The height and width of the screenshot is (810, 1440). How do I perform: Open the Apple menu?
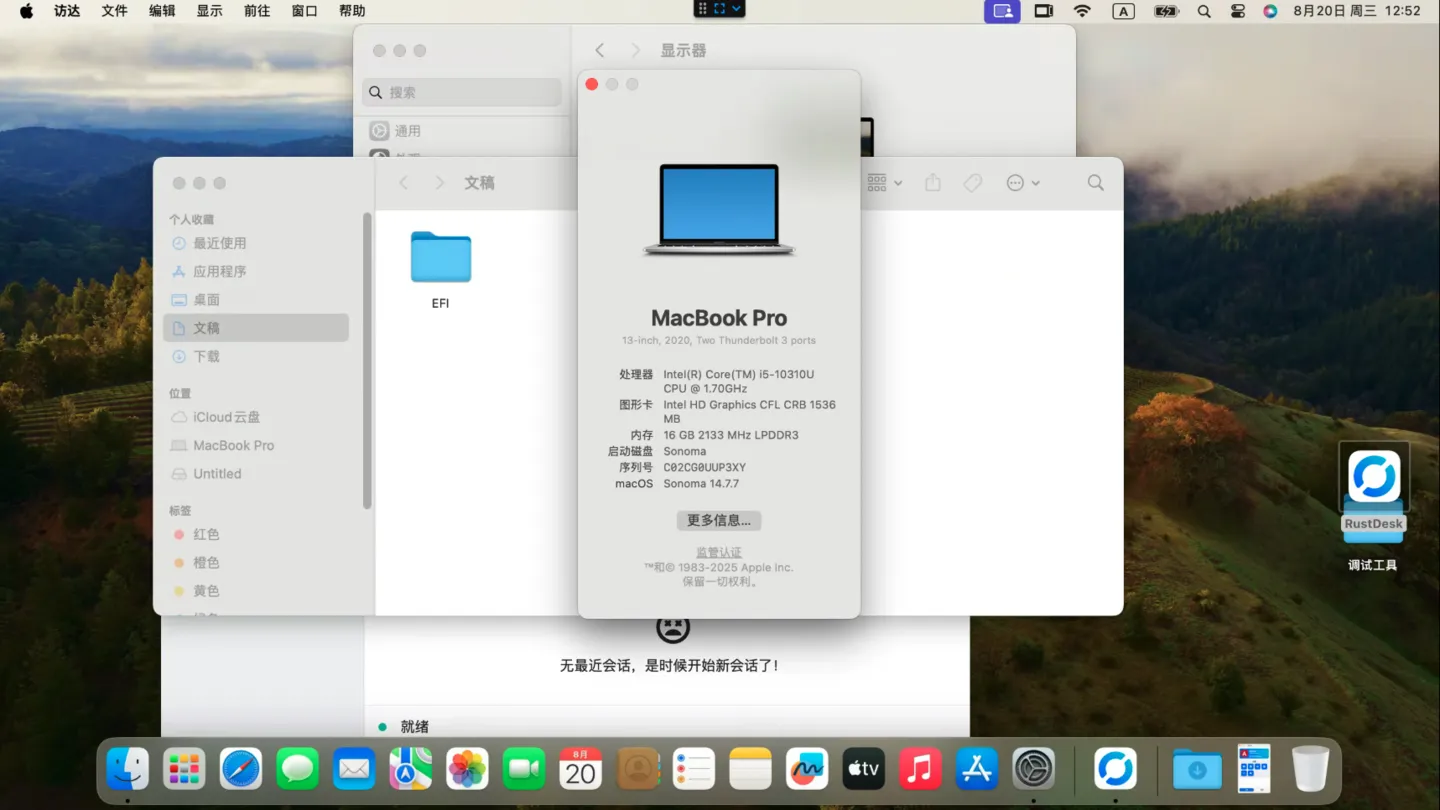click(x=26, y=11)
